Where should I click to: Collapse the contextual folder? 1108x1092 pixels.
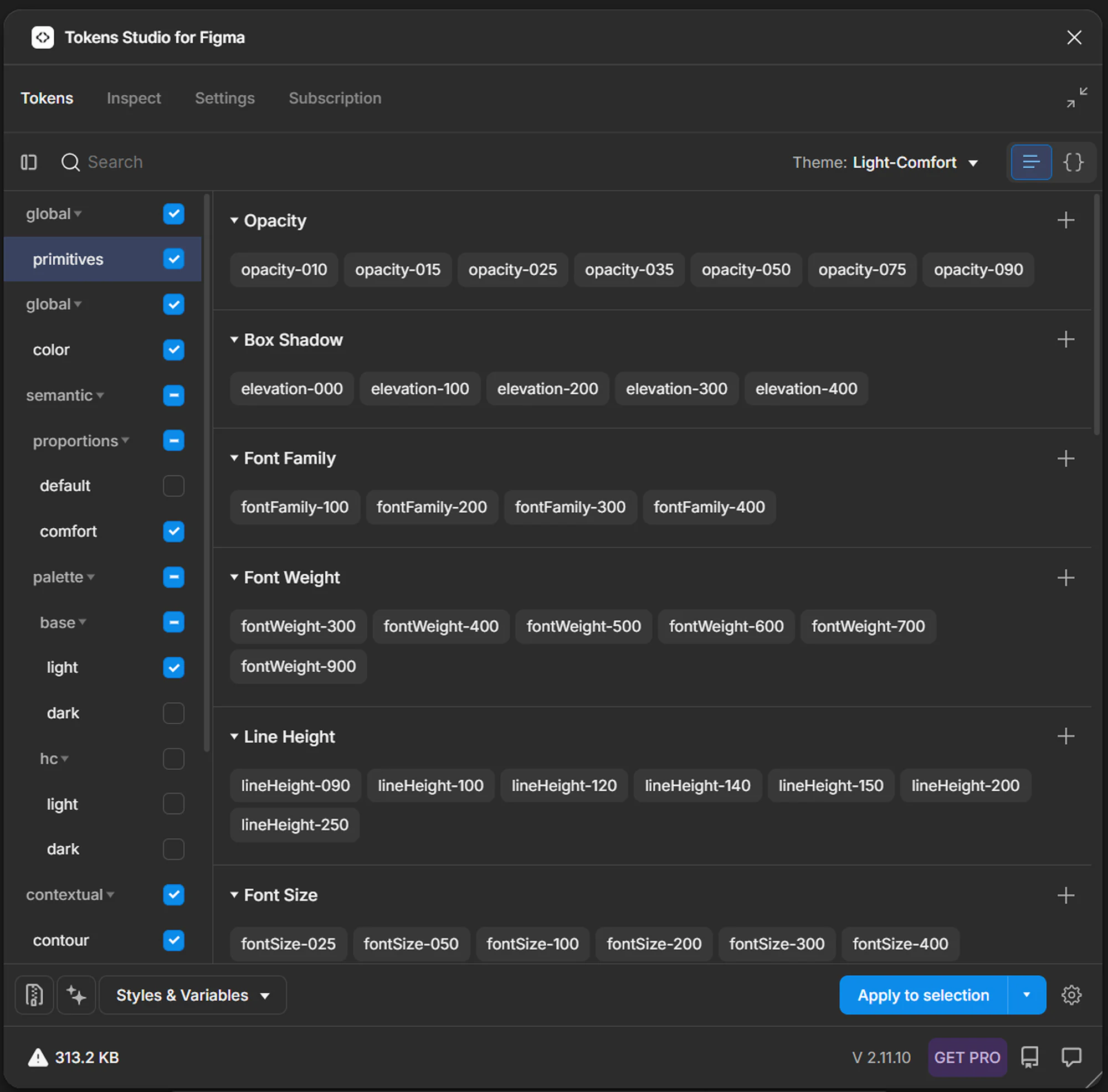tap(110, 895)
